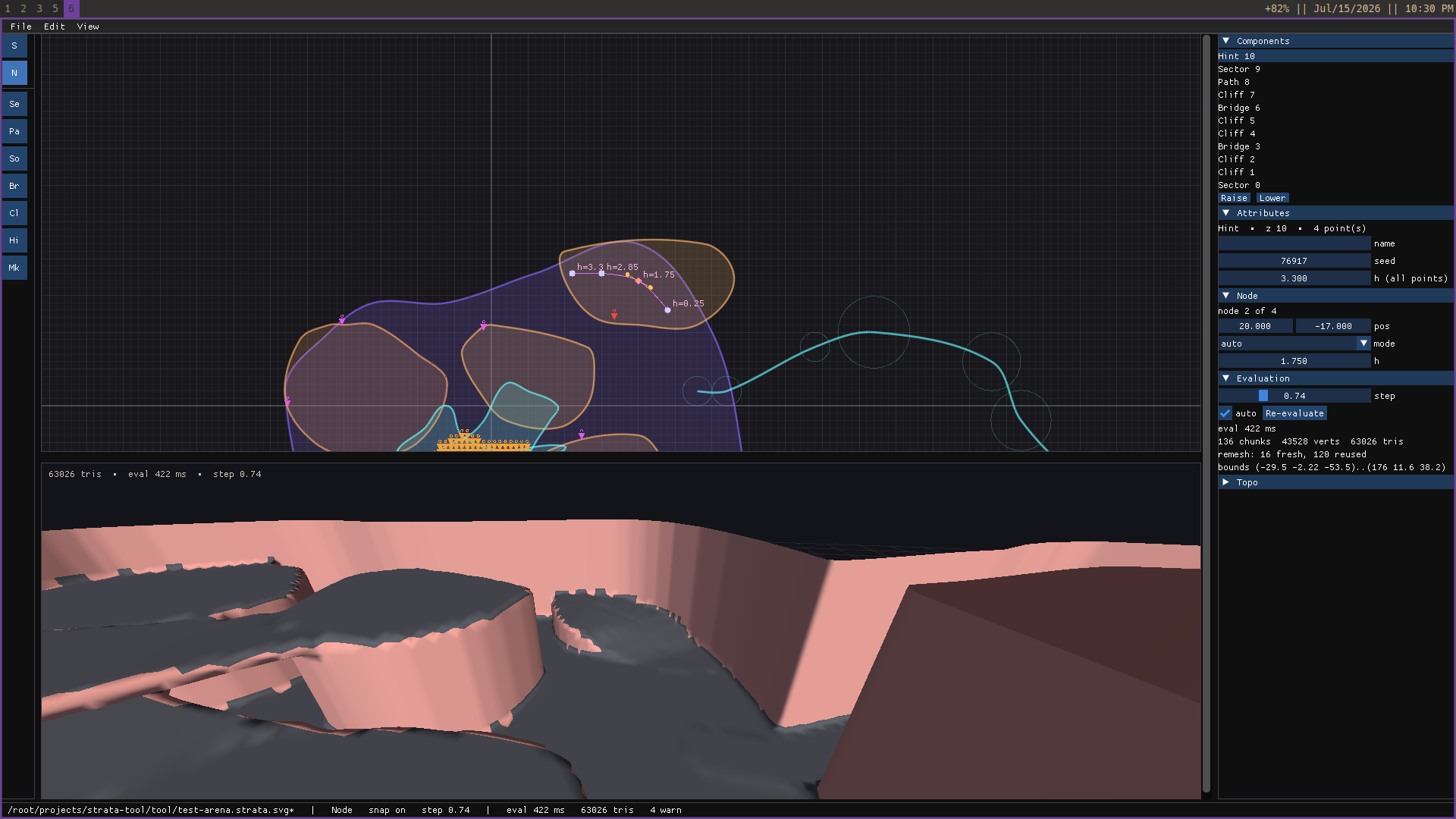Select Cliff 2 component

coord(1335,159)
